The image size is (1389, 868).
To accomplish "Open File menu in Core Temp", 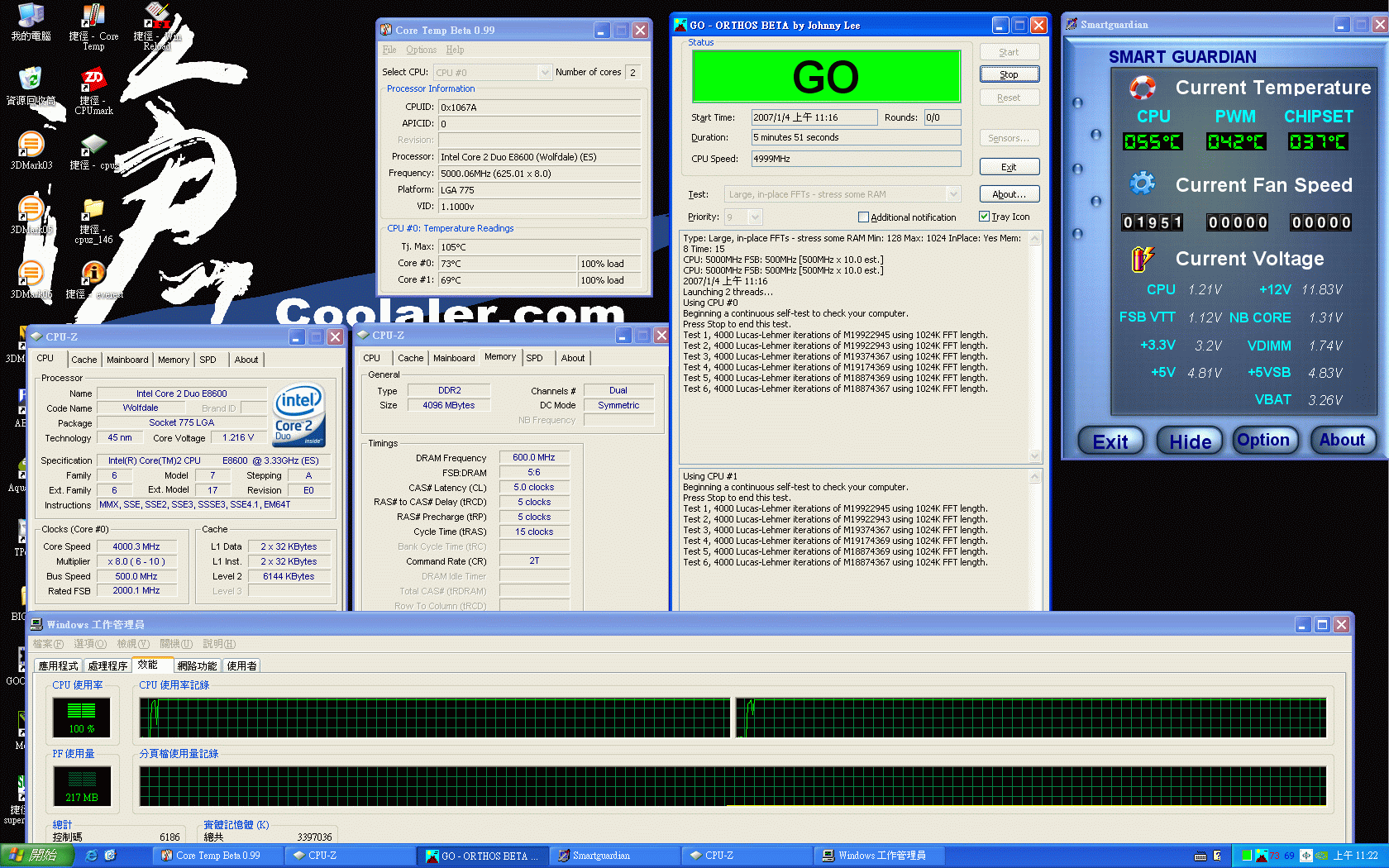I will point(389,50).
